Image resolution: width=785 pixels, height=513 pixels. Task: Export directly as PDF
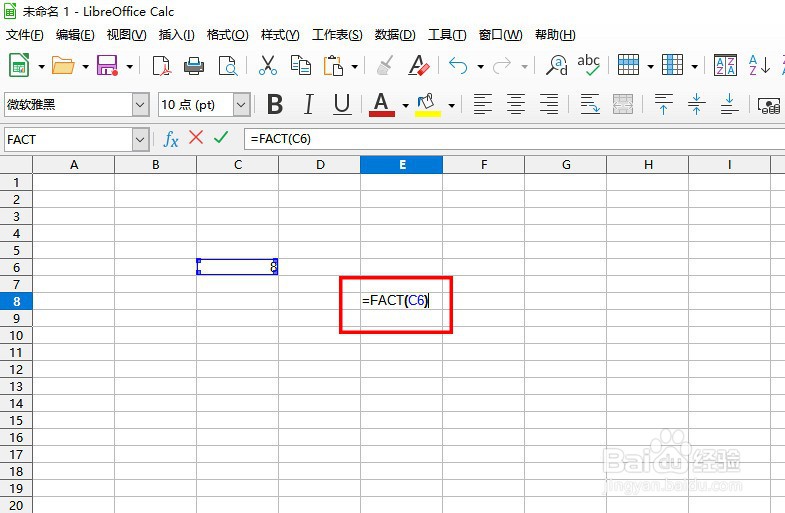[x=161, y=66]
